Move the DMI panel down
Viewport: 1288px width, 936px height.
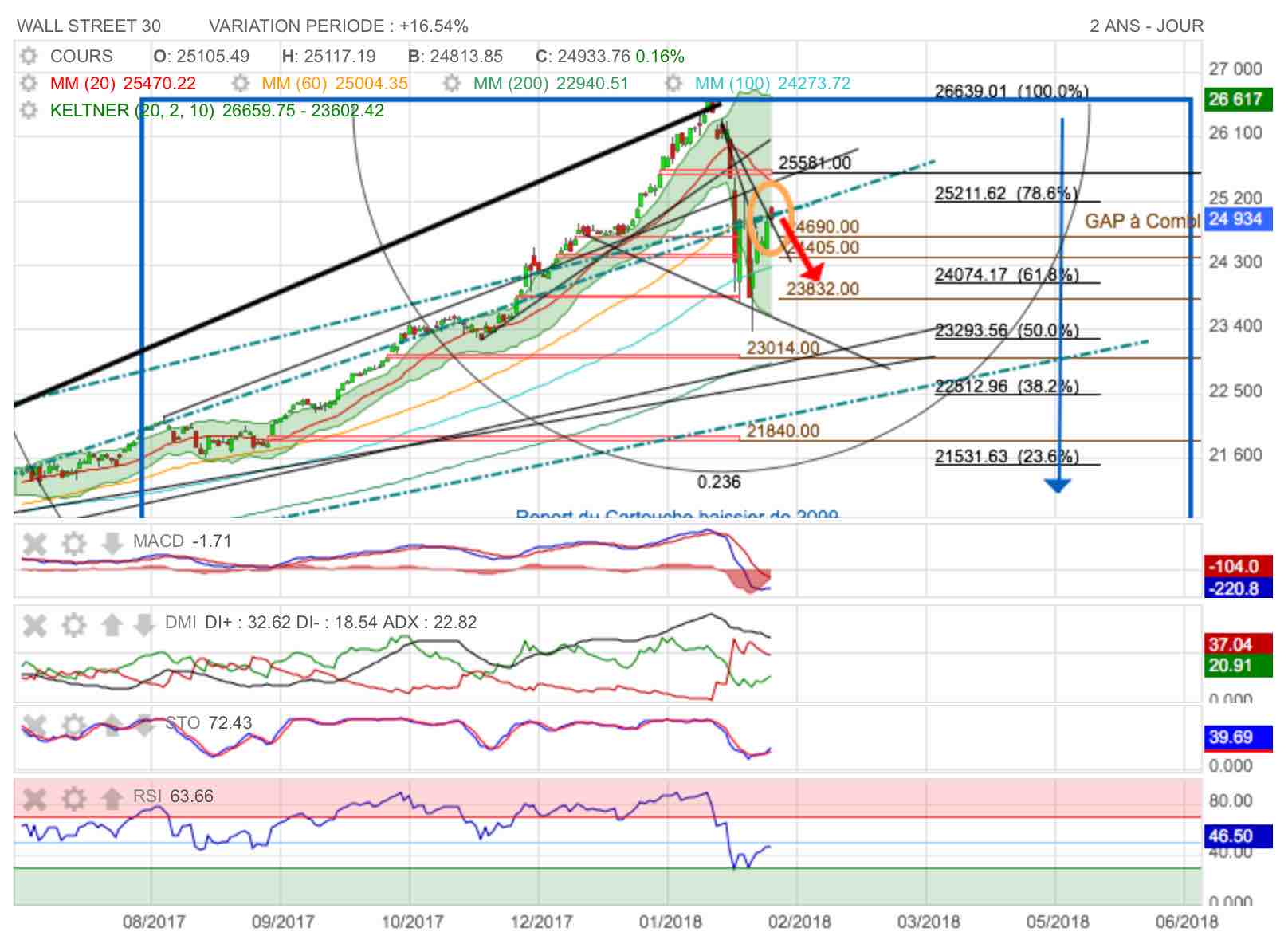click(143, 626)
